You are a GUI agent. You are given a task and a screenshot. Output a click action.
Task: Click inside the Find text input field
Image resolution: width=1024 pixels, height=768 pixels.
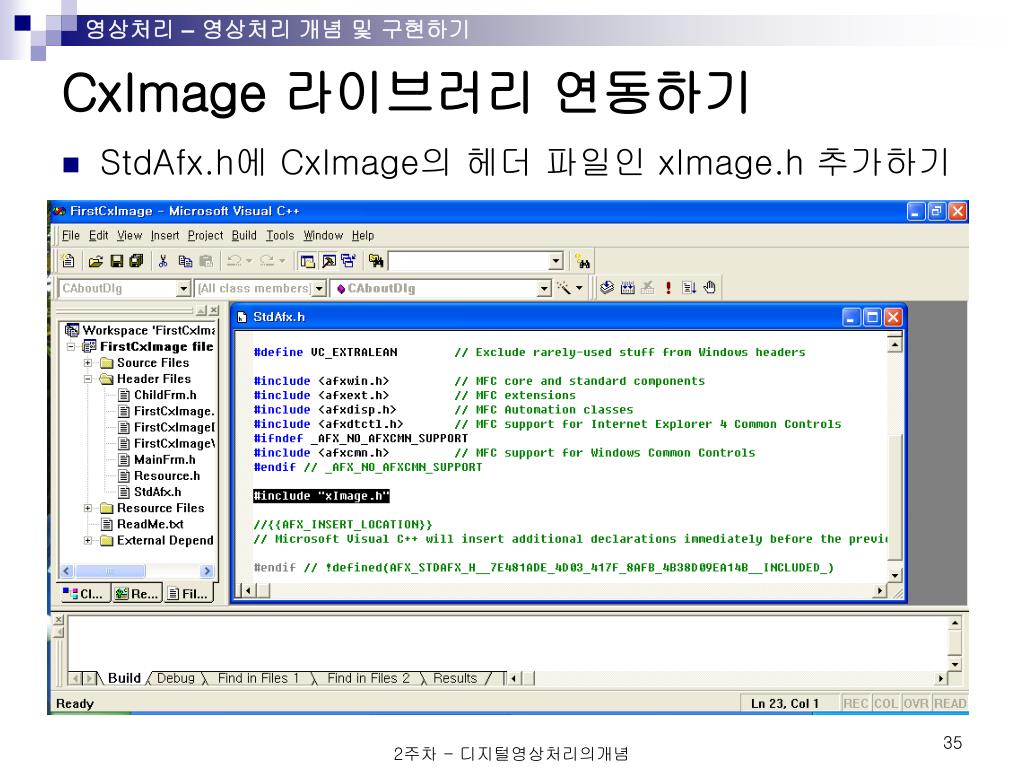point(468,261)
